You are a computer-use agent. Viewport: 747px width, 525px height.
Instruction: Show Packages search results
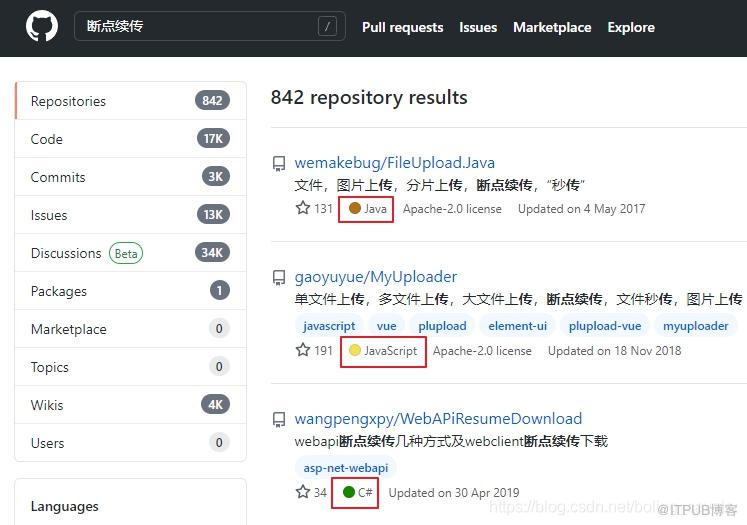[x=131, y=291]
